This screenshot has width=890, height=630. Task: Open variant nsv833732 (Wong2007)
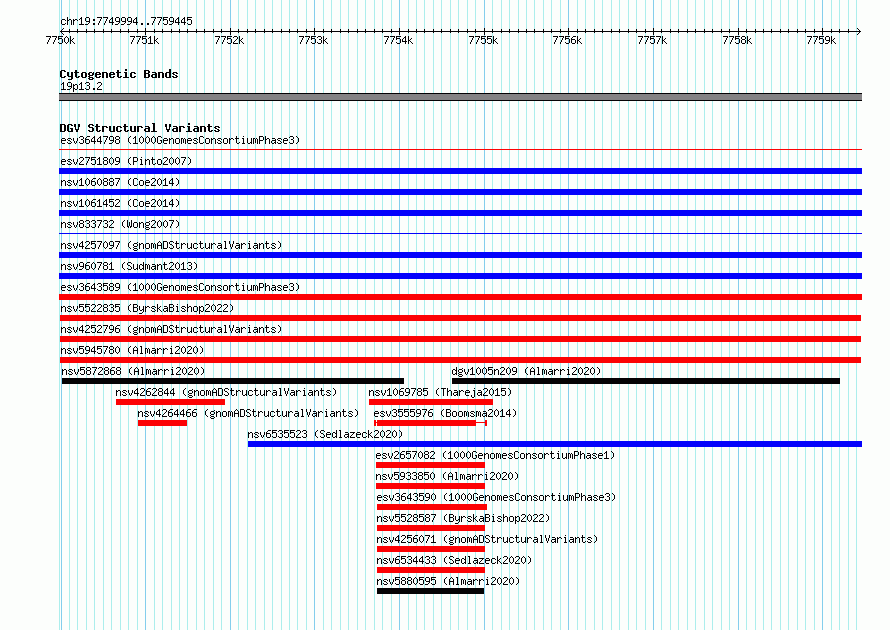120,224
